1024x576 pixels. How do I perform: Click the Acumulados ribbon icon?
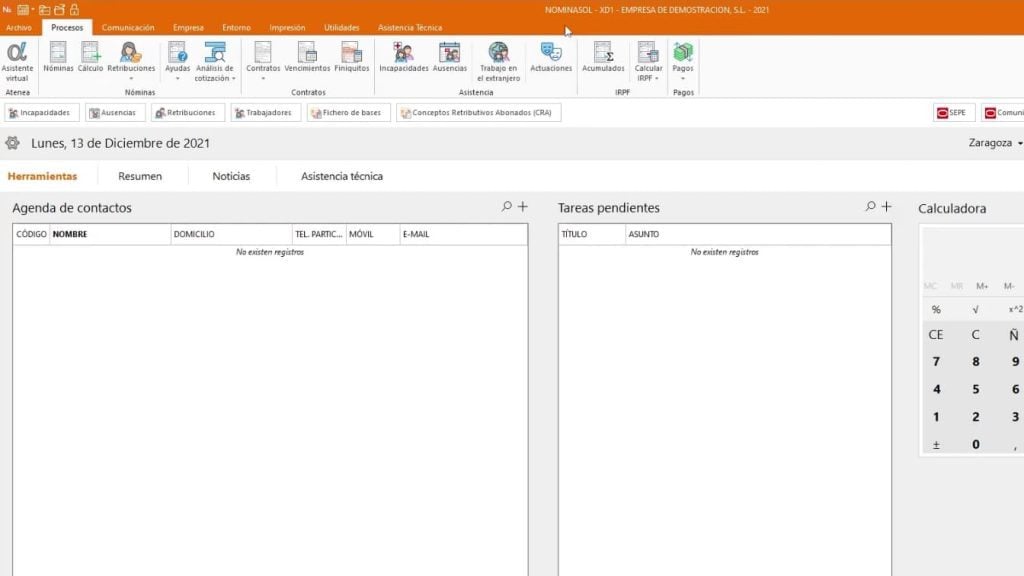(603, 57)
